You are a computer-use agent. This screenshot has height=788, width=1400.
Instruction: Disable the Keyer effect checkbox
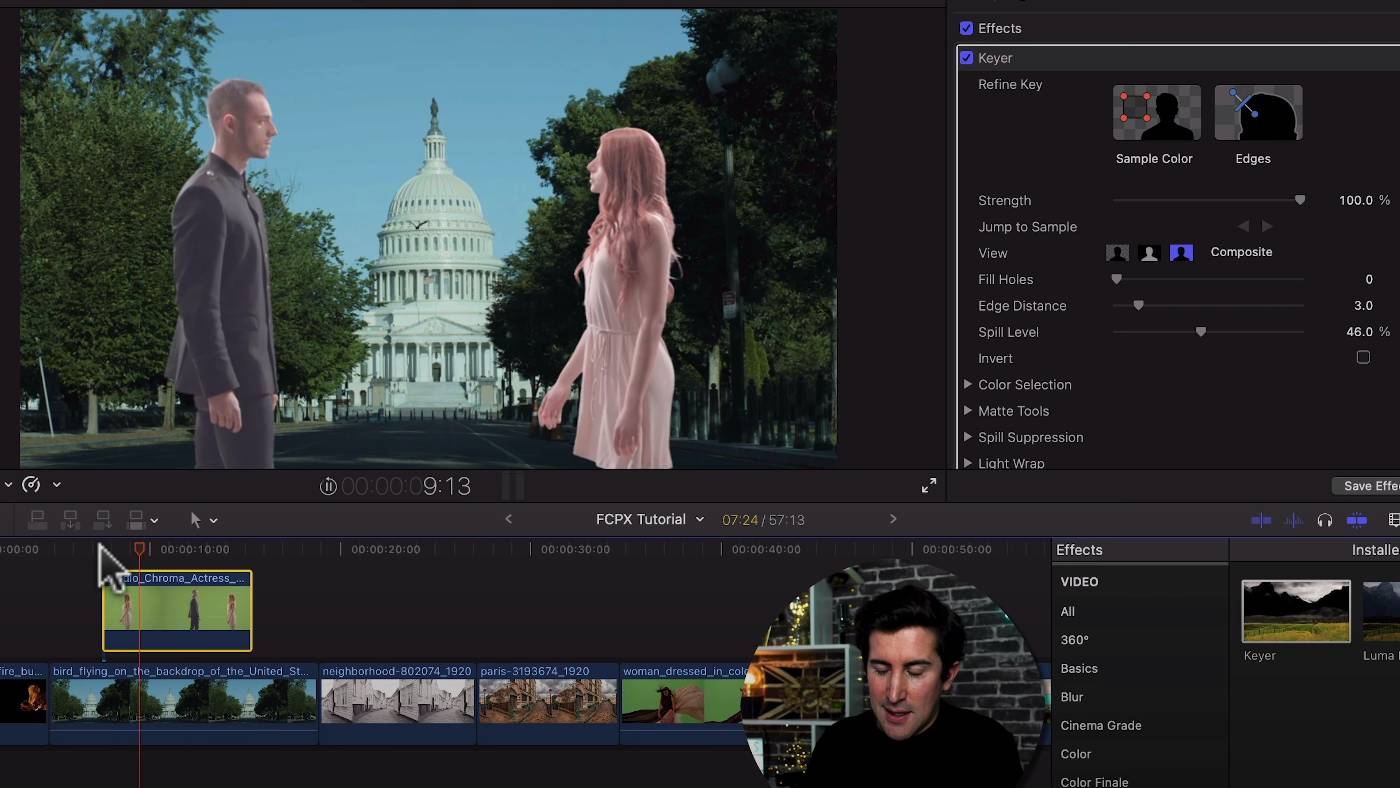point(966,58)
